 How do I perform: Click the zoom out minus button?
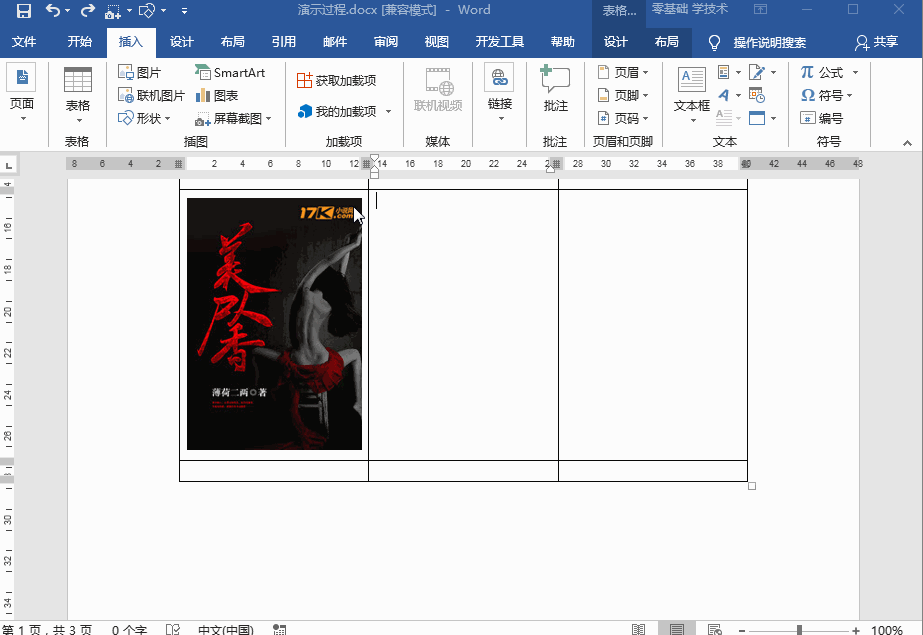742,630
